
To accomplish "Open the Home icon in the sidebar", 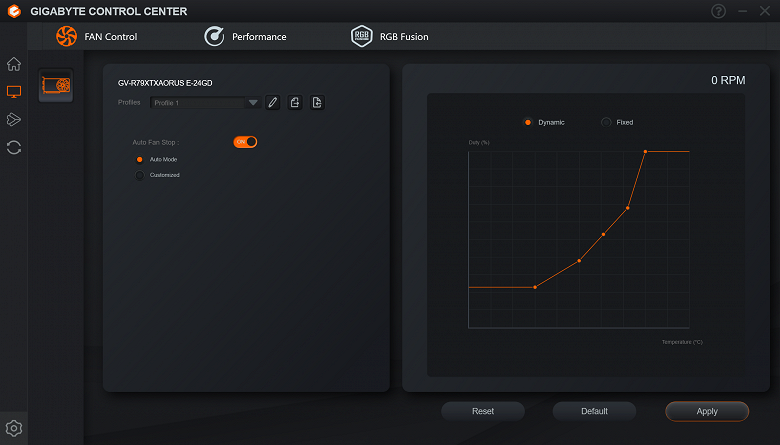I will pos(14,64).
